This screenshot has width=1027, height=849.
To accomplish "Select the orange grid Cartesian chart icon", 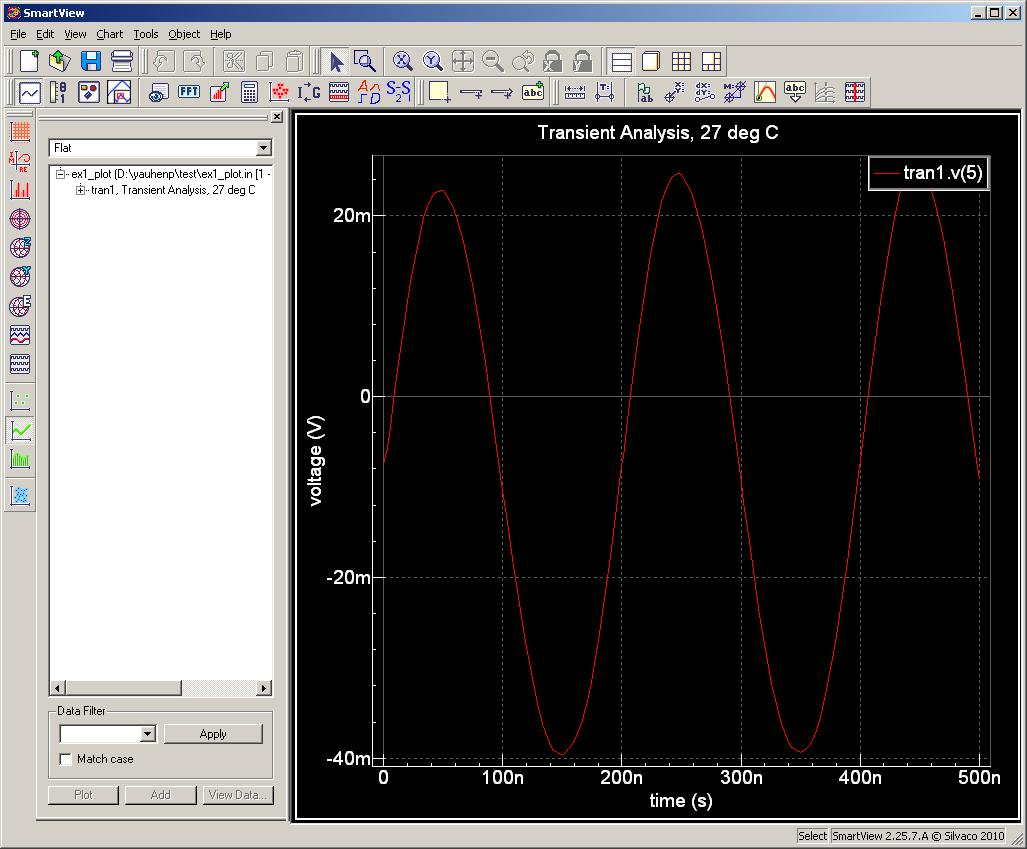I will (x=20, y=132).
